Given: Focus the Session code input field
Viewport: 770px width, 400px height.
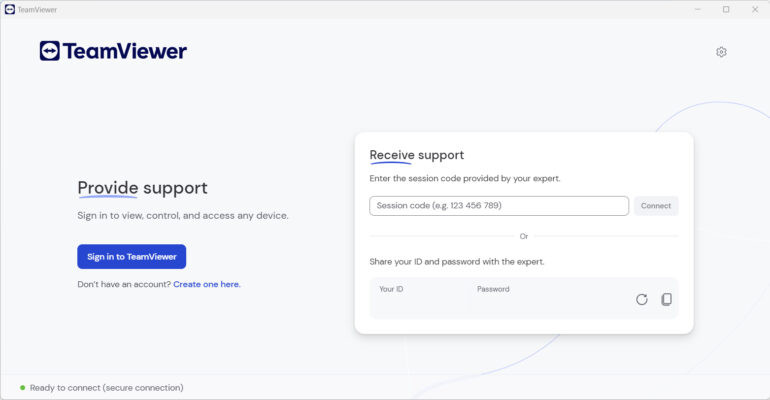Looking at the screenshot, I should tap(499, 206).
